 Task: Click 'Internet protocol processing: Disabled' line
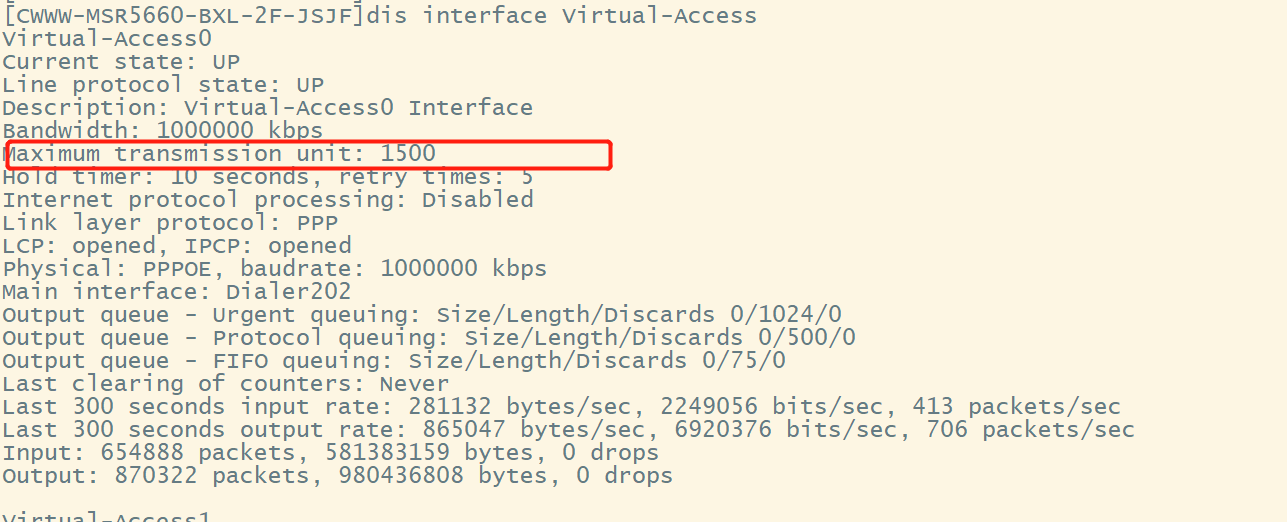pyautogui.click(x=267, y=200)
